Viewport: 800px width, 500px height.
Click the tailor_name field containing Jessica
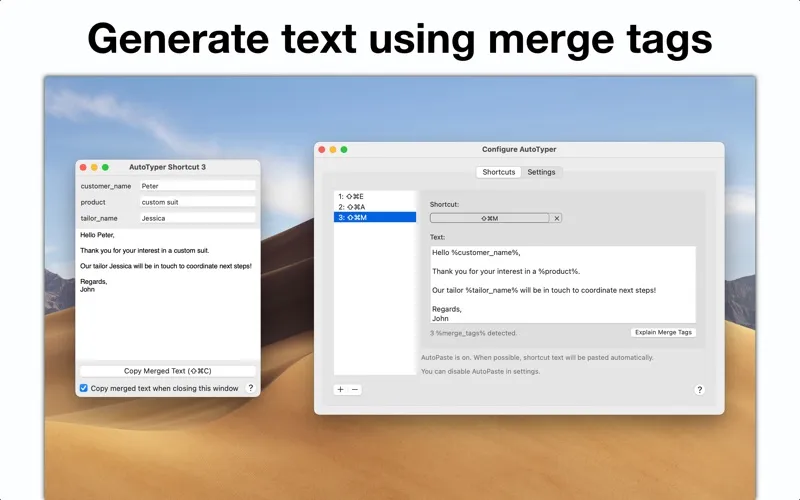(x=197, y=218)
